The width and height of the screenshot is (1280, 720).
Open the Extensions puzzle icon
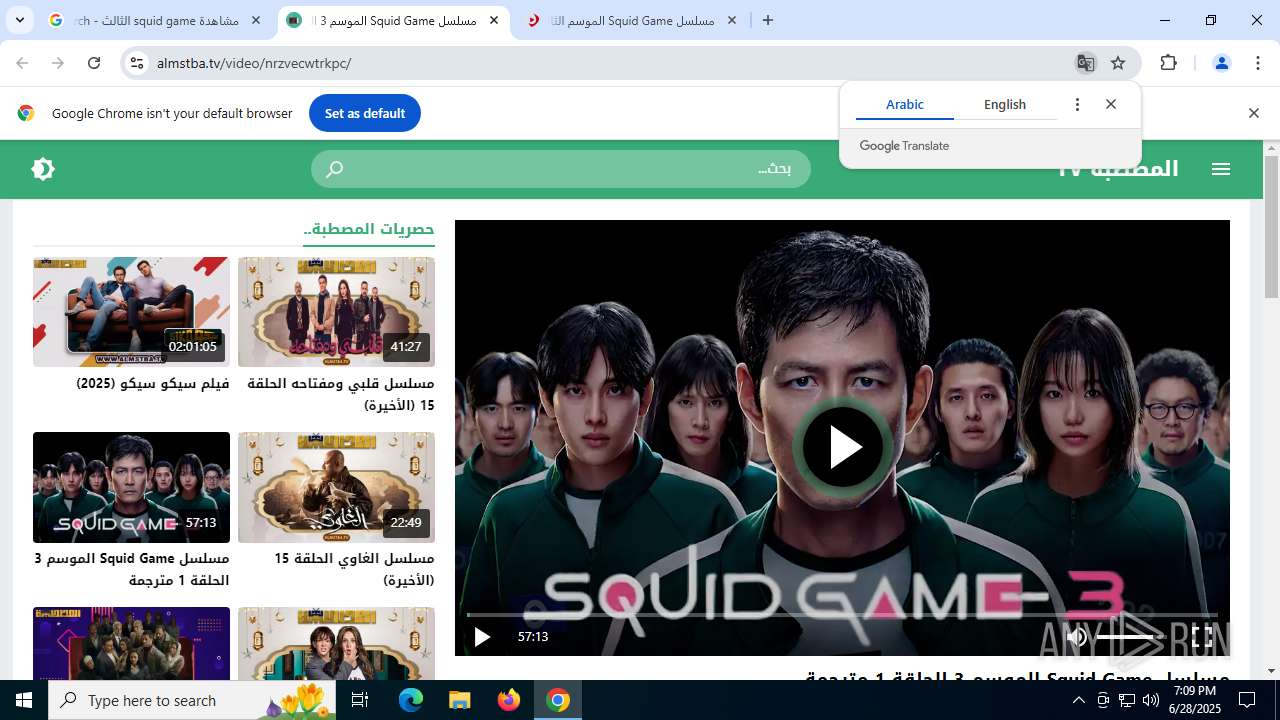(1168, 63)
